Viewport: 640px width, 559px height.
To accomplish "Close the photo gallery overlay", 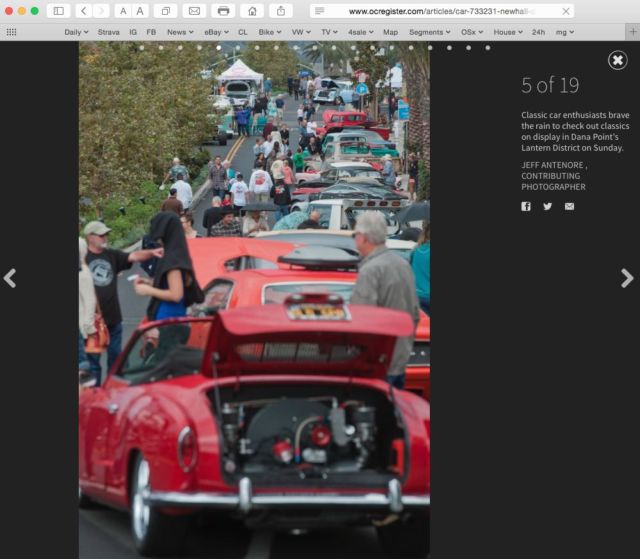I will pos(617,60).
